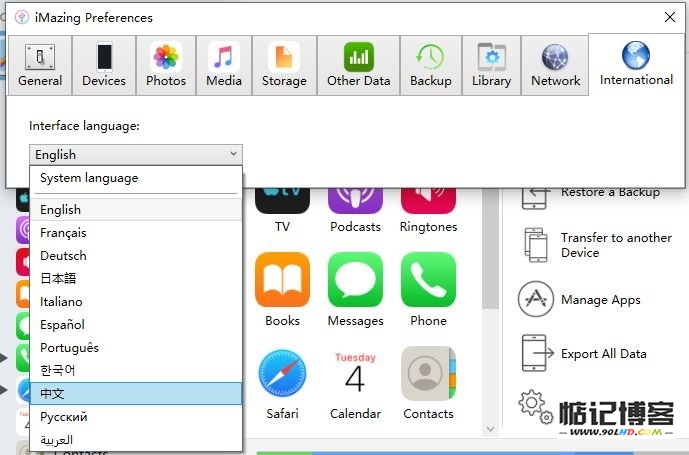Collapse the Interface language combo box
The width and height of the screenshot is (689, 455).
click(136, 154)
